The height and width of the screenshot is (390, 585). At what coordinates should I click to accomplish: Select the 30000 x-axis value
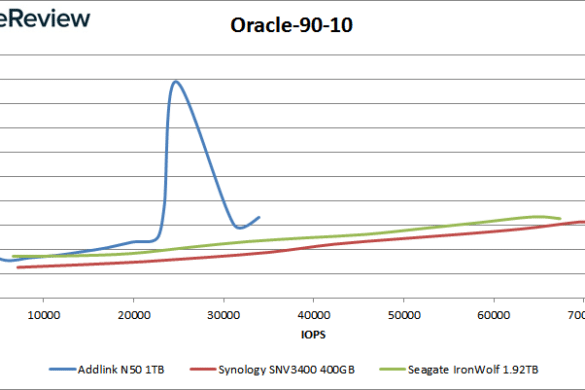tap(223, 315)
